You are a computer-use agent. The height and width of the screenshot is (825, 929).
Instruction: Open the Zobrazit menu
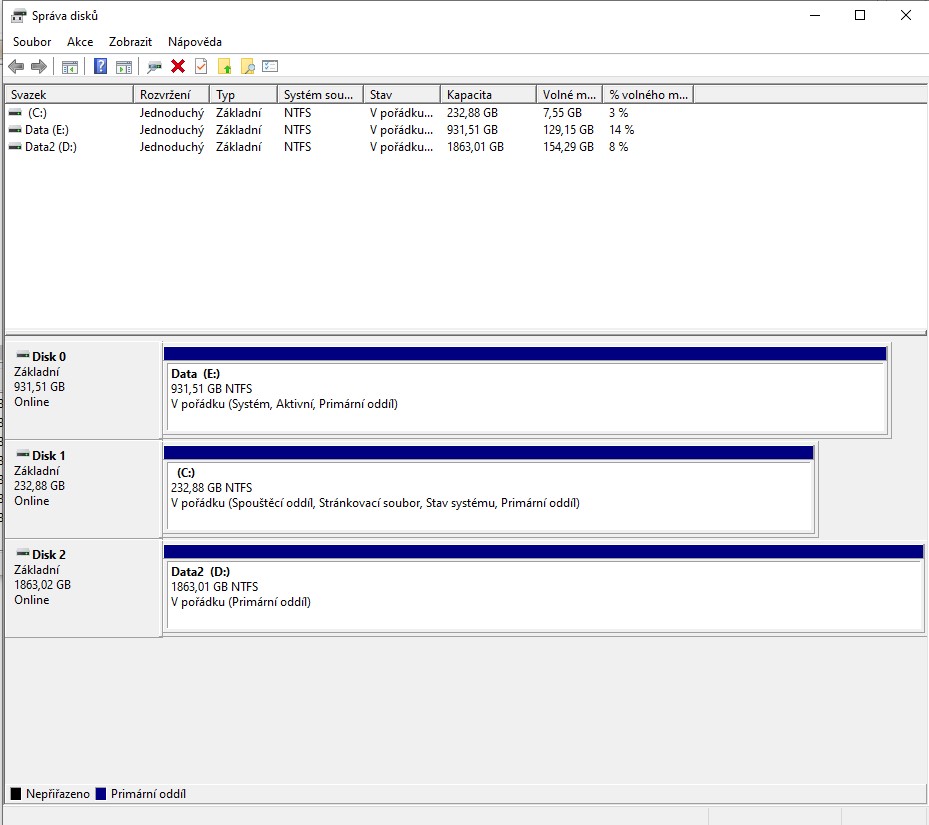(x=130, y=42)
